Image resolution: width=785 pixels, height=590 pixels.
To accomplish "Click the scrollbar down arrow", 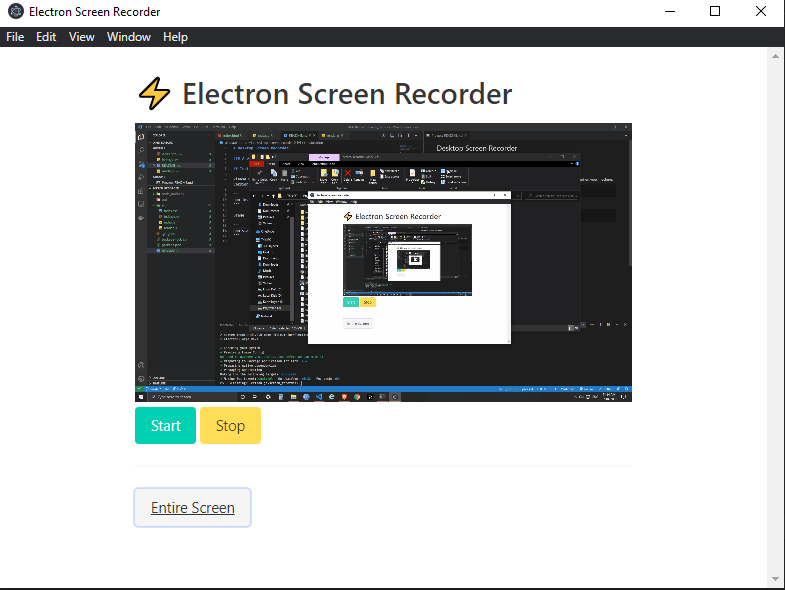I will 775,579.
